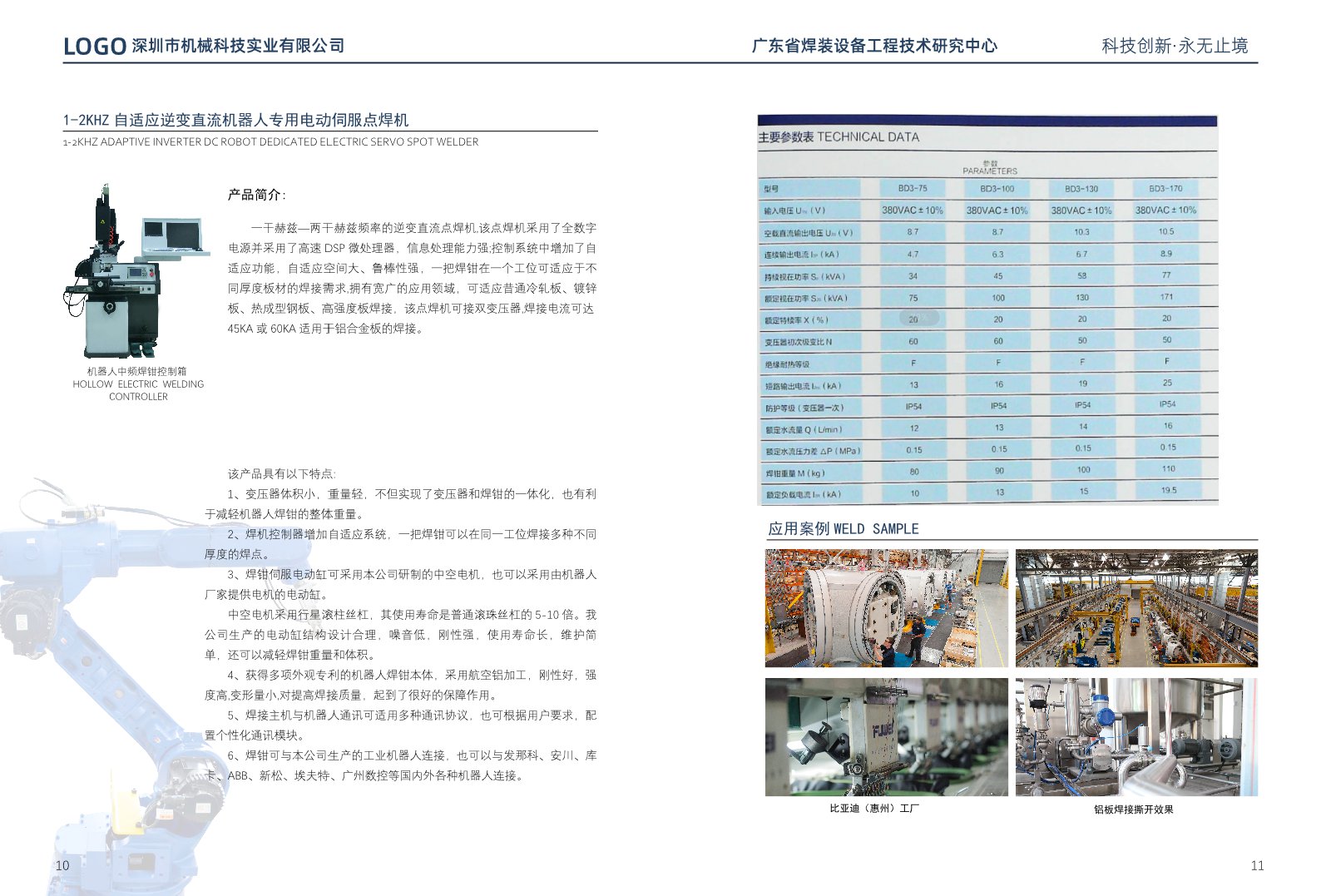The height and width of the screenshot is (896, 1321).
Task: Click the company name 深圳市机械科技实业有限公司
Action: [x=238, y=46]
